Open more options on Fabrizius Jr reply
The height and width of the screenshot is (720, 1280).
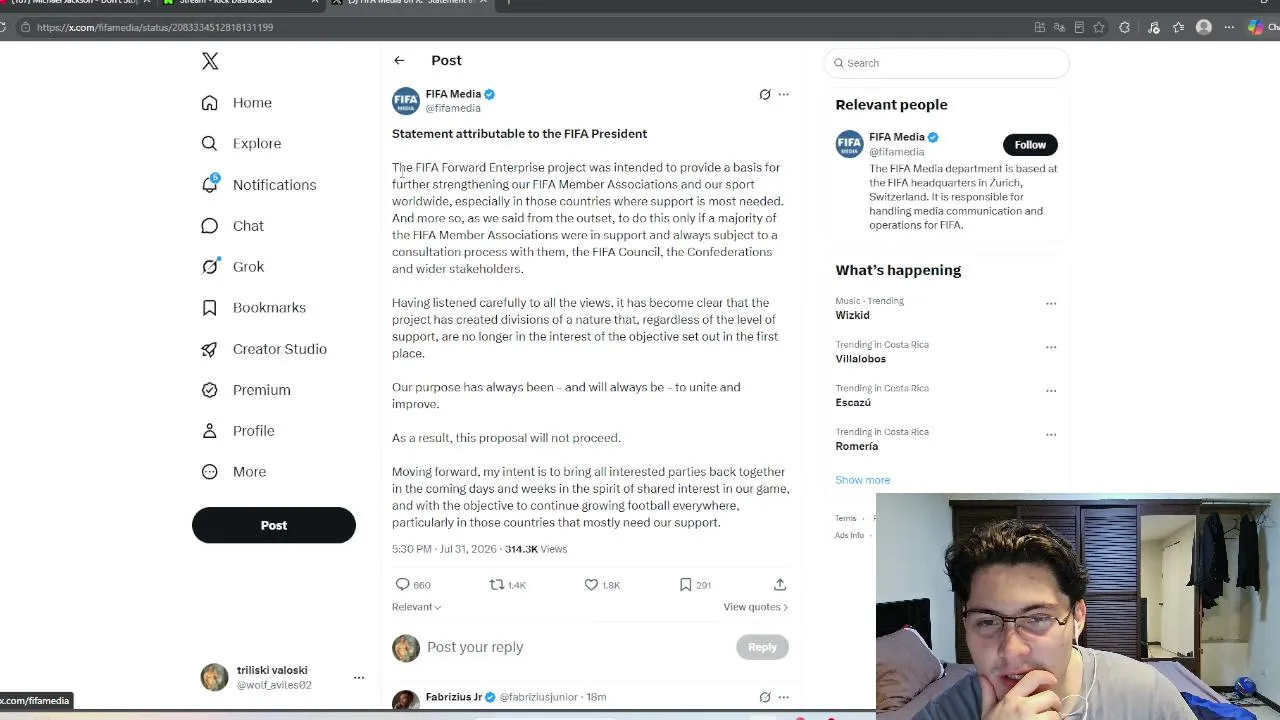(783, 696)
